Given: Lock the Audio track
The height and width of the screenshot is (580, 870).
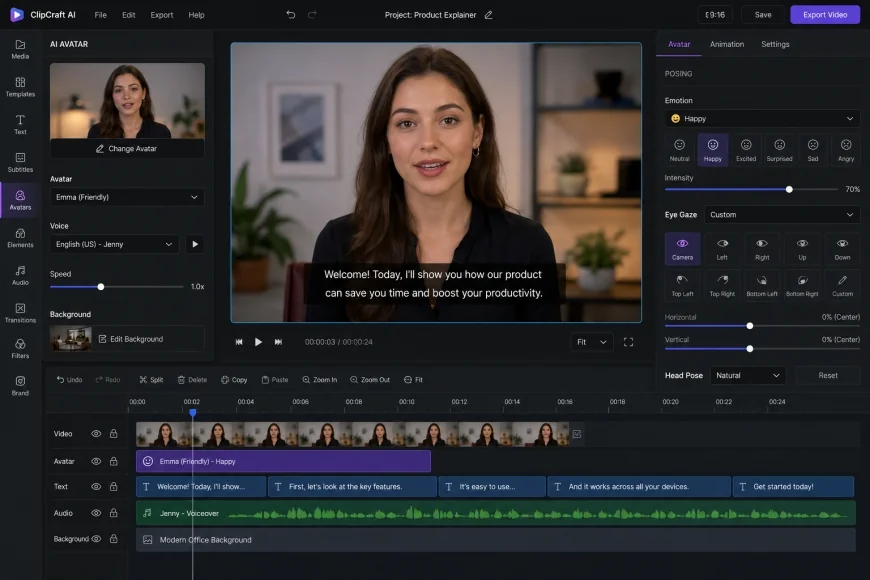Looking at the screenshot, I should tap(113, 513).
